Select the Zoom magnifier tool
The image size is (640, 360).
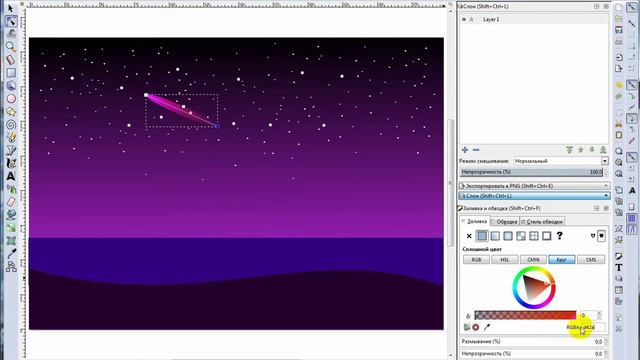point(11,47)
